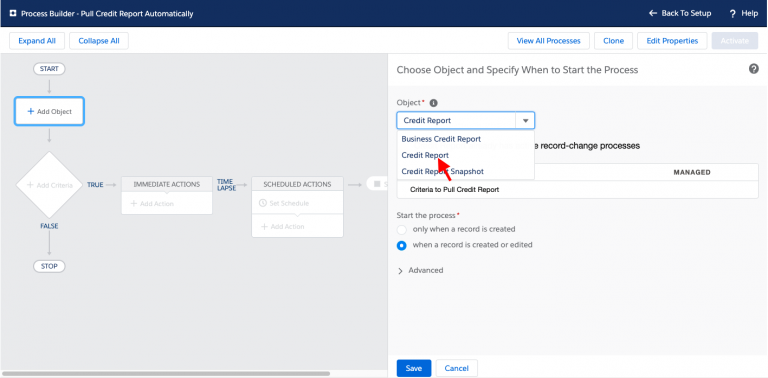Click 'Criteria to Pull Credit Report' row
Image resolution: width=768 pixels, height=378 pixels.
577,189
